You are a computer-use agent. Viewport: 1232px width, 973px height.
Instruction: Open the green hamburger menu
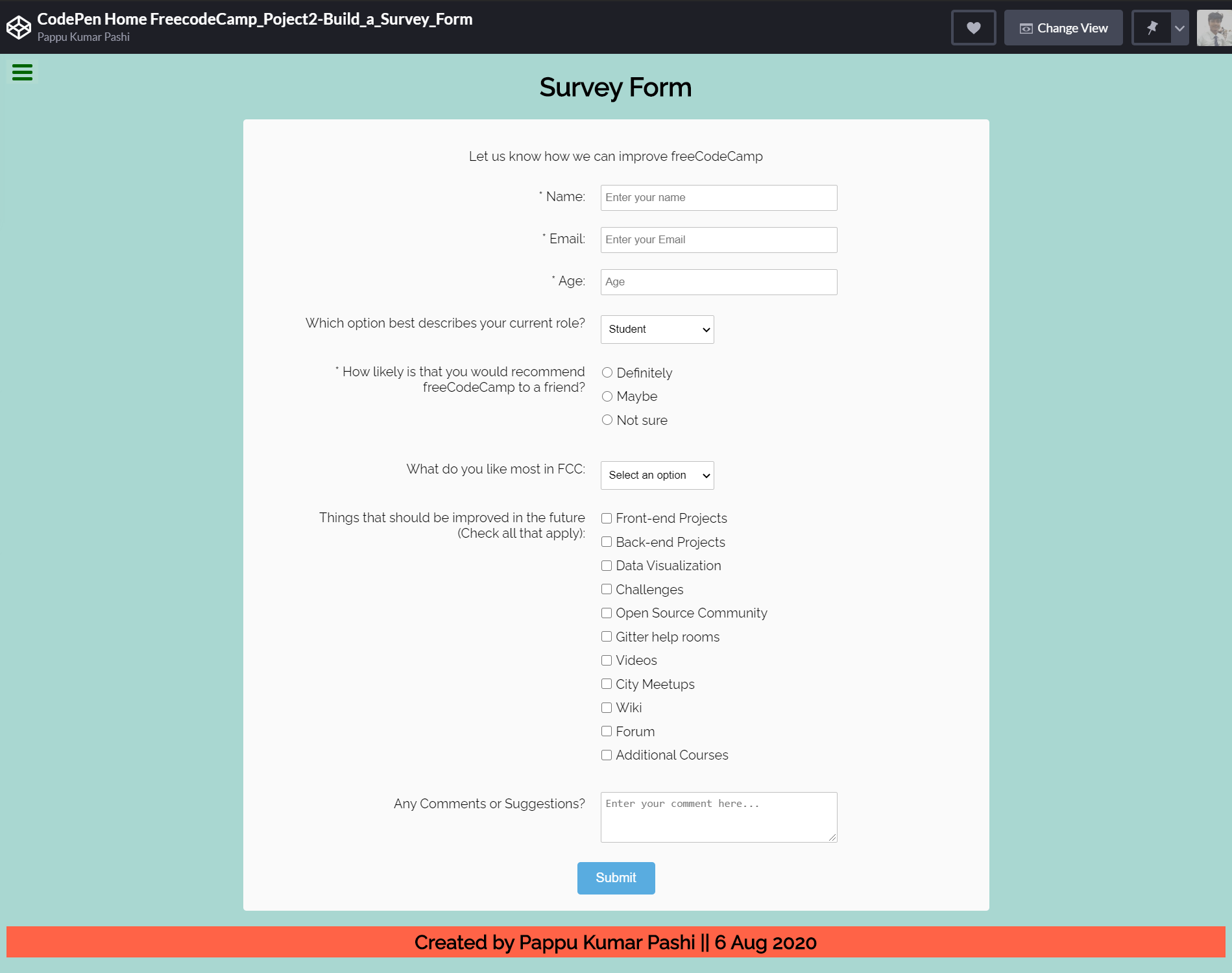click(x=22, y=73)
